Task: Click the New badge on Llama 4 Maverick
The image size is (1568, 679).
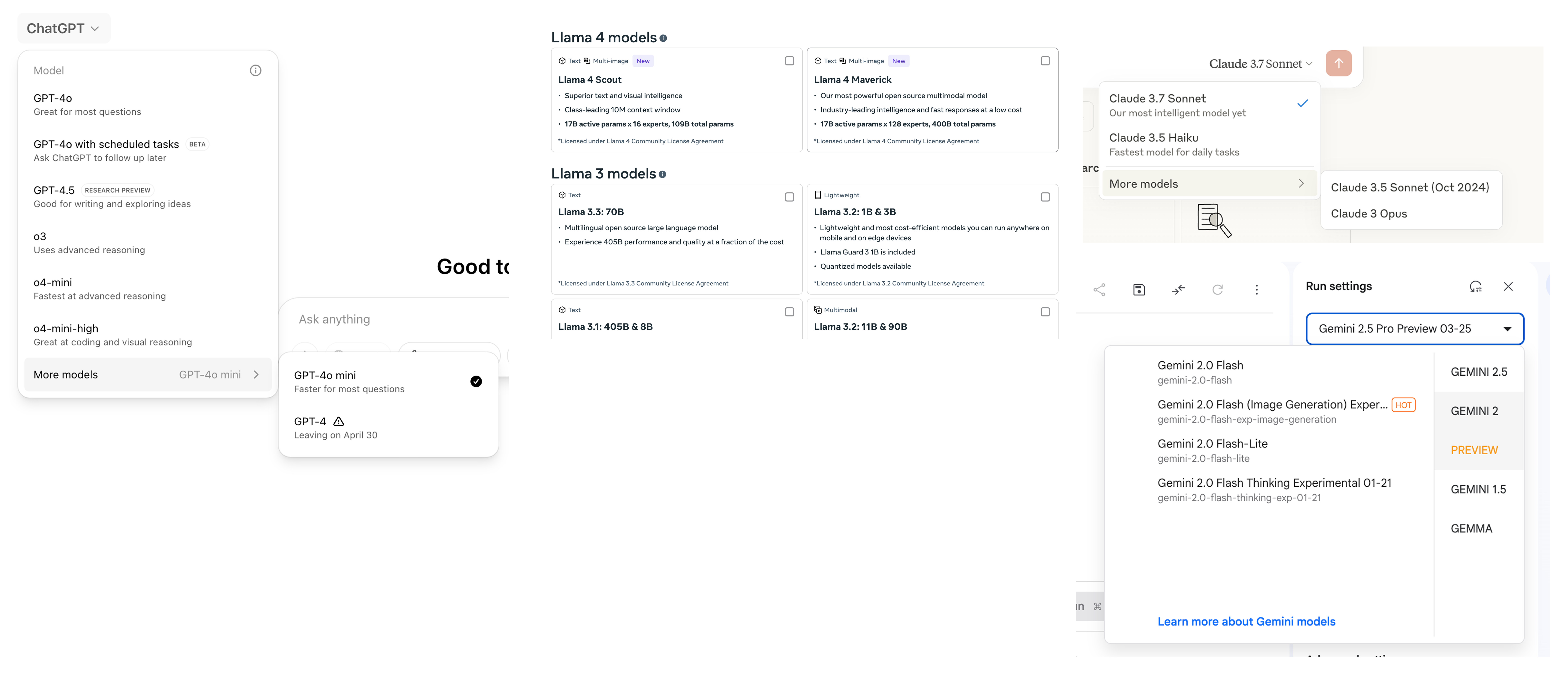Action: coord(898,61)
